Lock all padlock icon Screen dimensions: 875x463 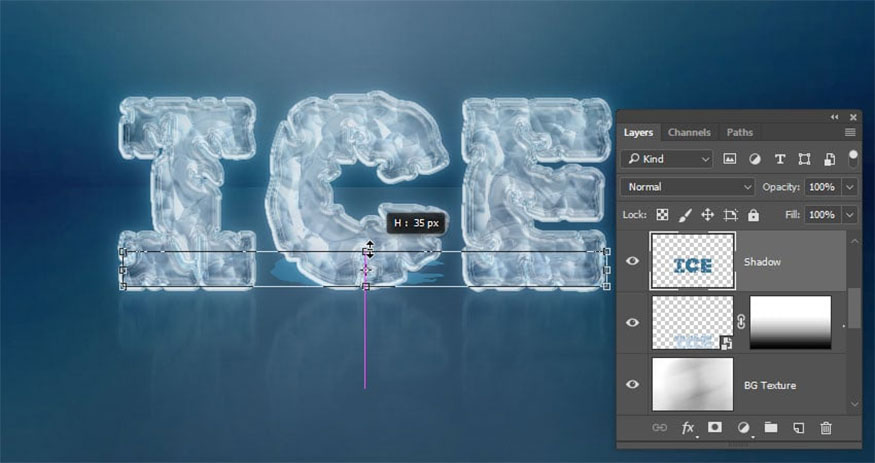(x=753, y=215)
